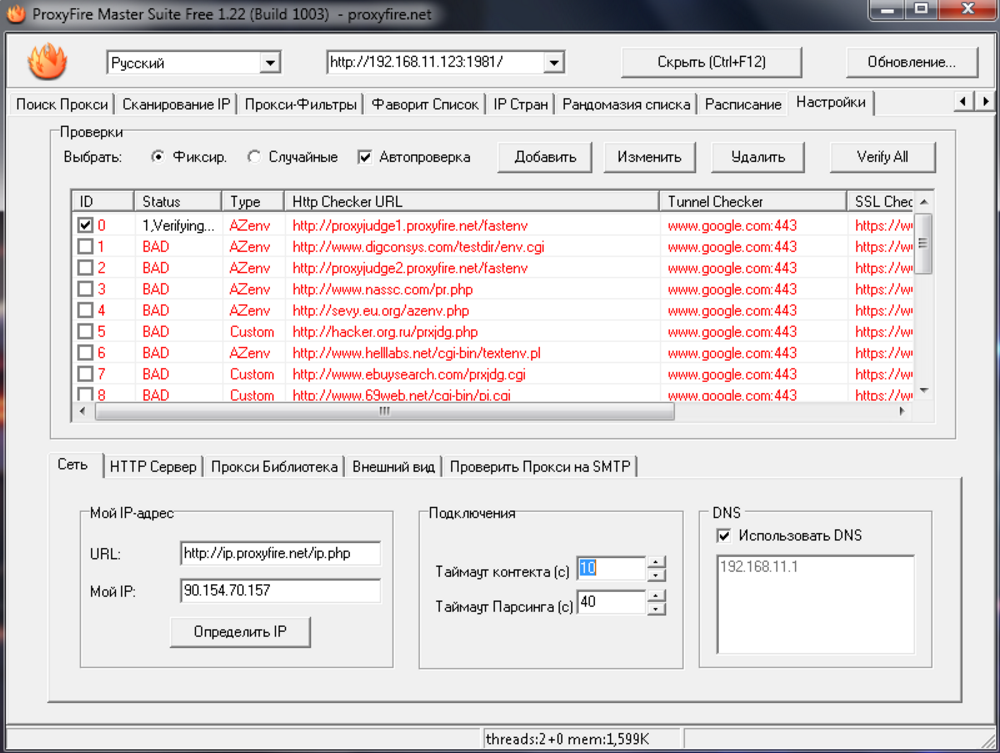Click horizontal scrollbar right arrow
This screenshot has width=1000, height=753.
pyautogui.click(x=902, y=412)
